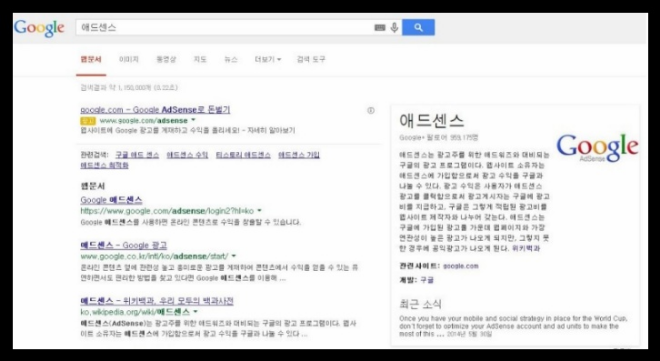Select the 웹문서 tab
This screenshot has width=660, height=361.
point(91,59)
